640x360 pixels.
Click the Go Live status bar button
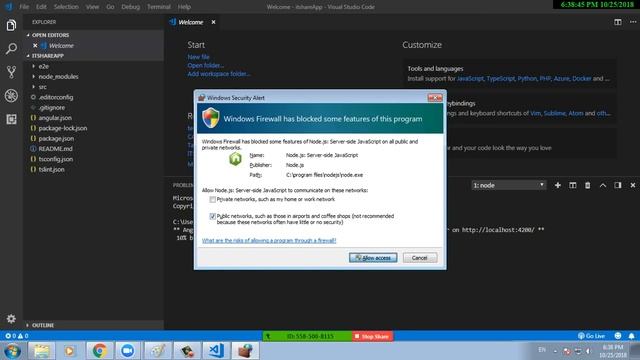(591, 336)
